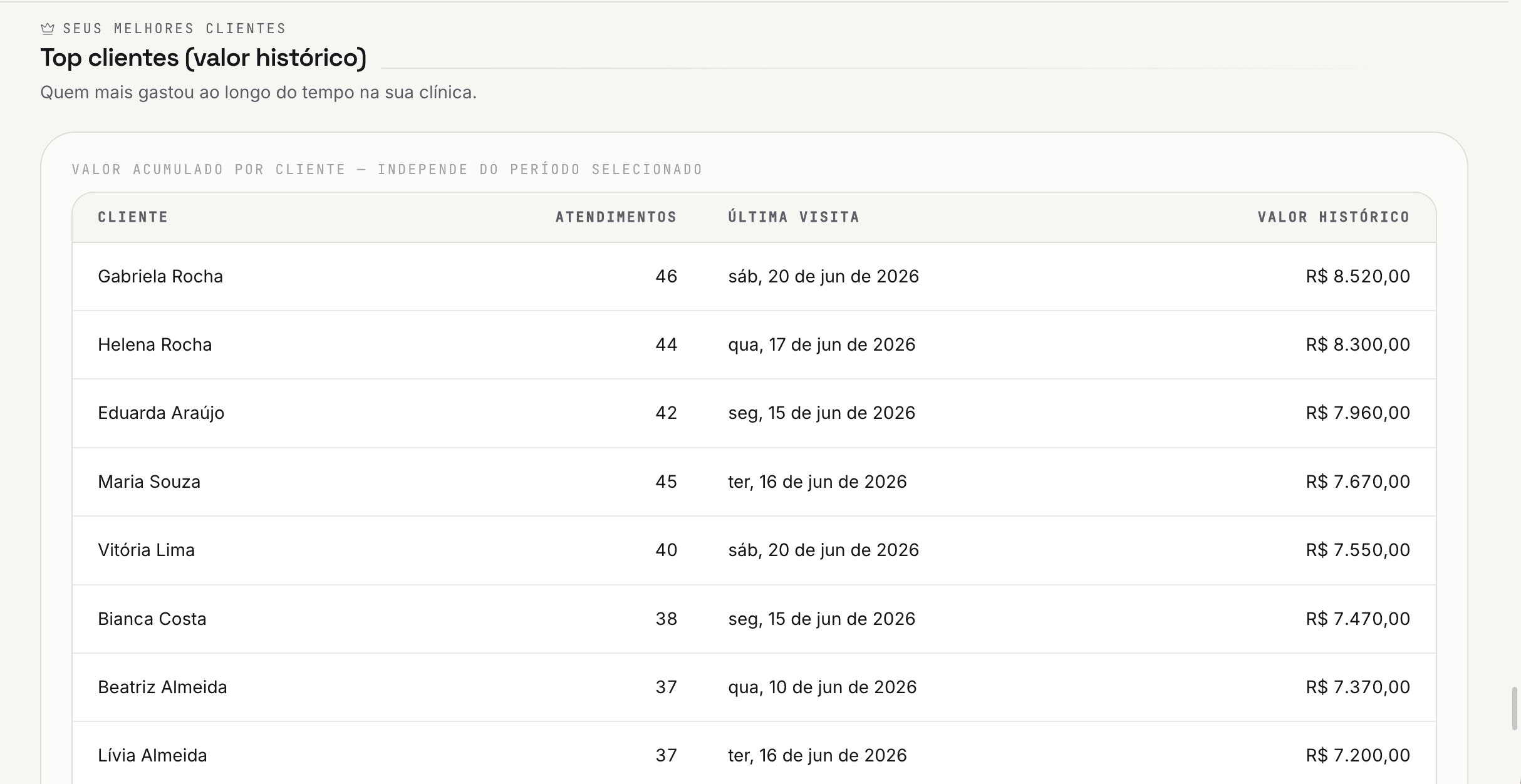1521x784 pixels.
Task: Click Maria Souza's visit count 45
Action: [x=666, y=482]
